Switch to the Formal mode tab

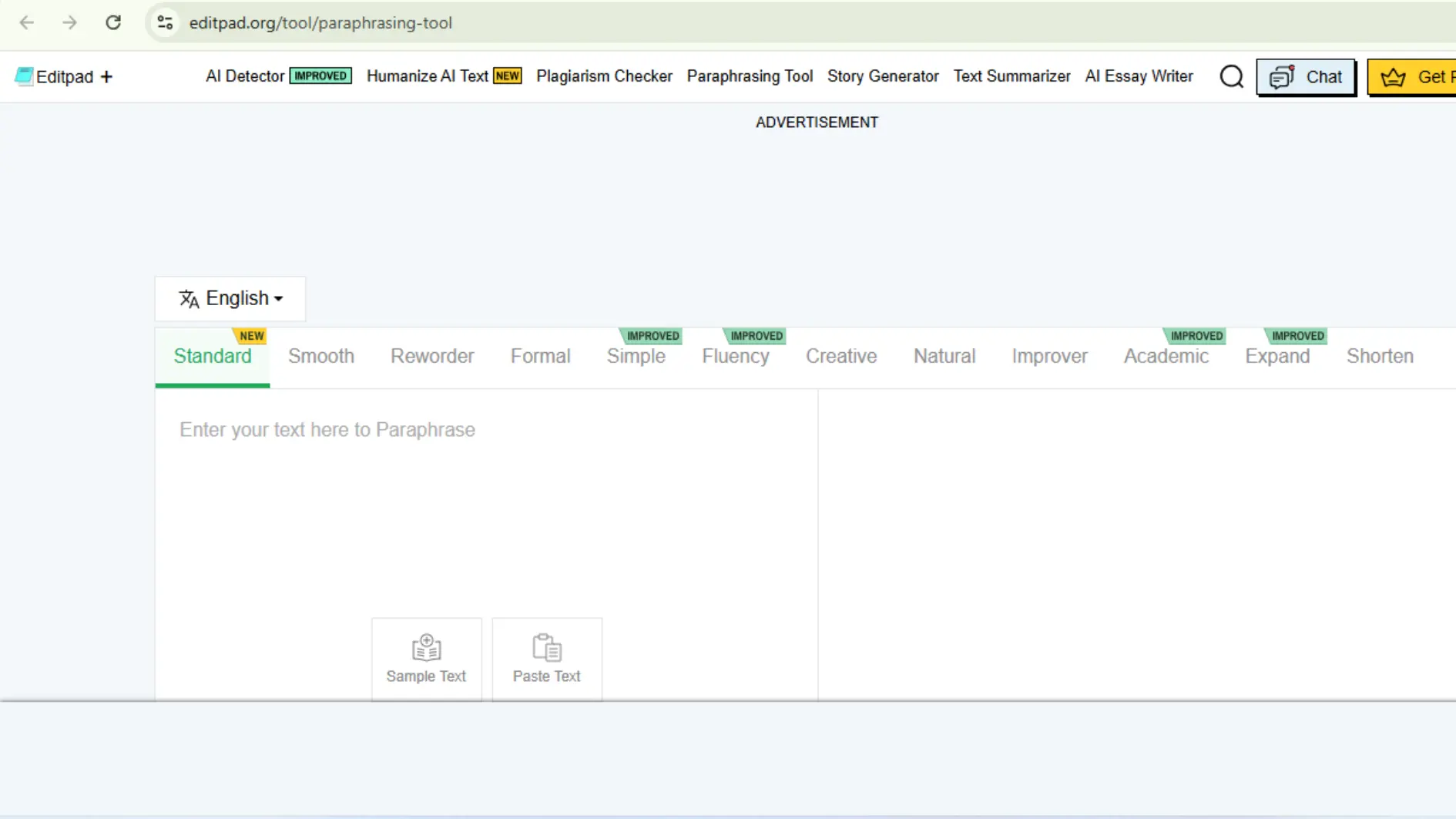coord(540,356)
